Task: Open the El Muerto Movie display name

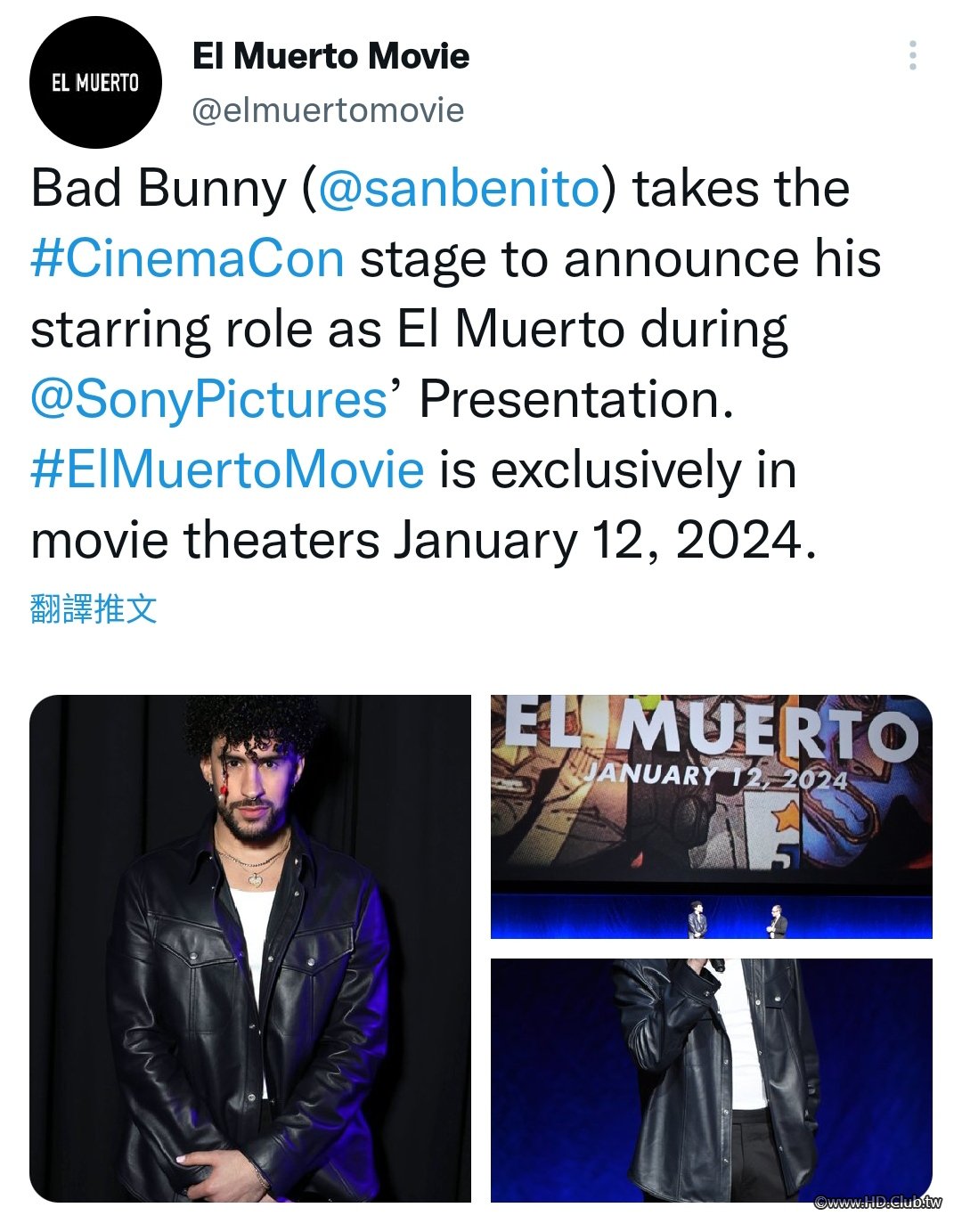Action: (330, 56)
